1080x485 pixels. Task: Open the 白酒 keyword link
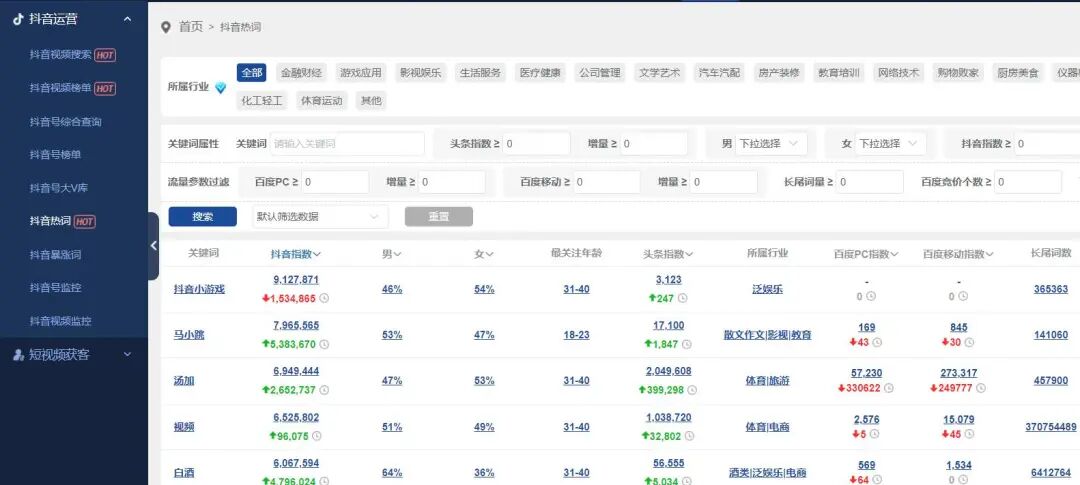[x=184, y=473]
